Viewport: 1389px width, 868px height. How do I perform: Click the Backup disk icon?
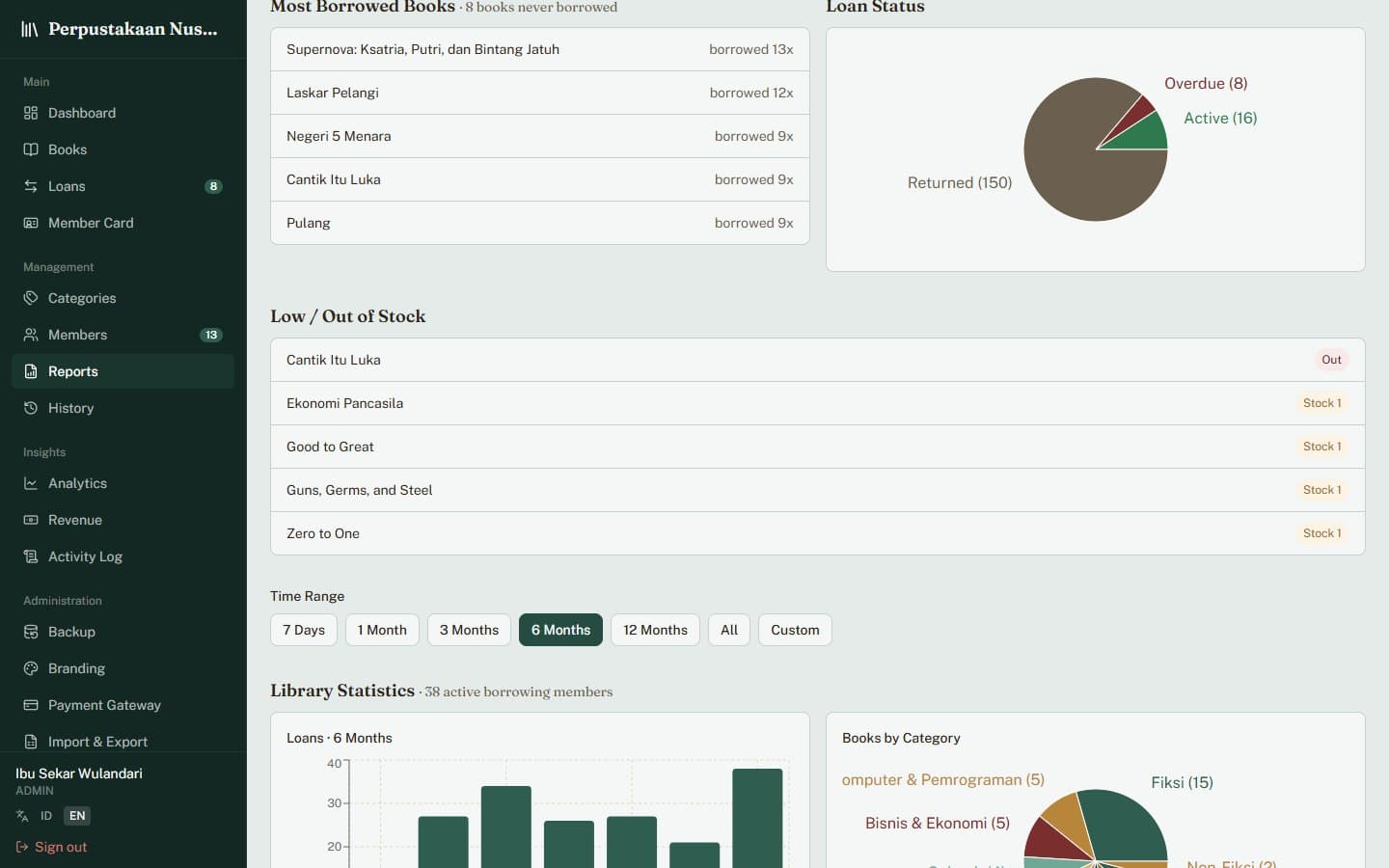31,632
